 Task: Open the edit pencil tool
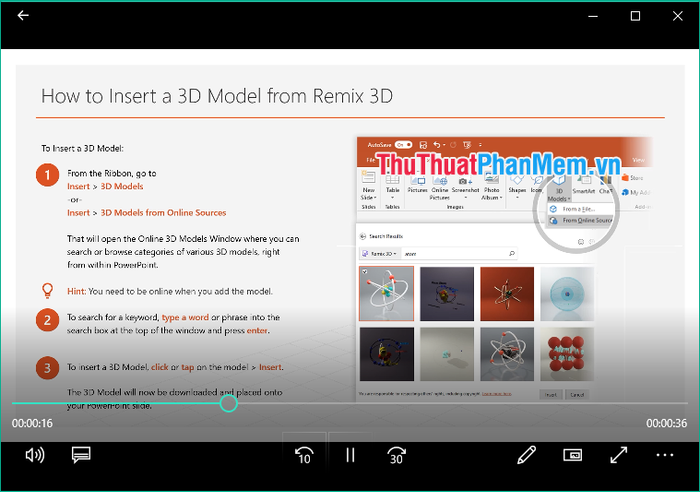(x=526, y=455)
